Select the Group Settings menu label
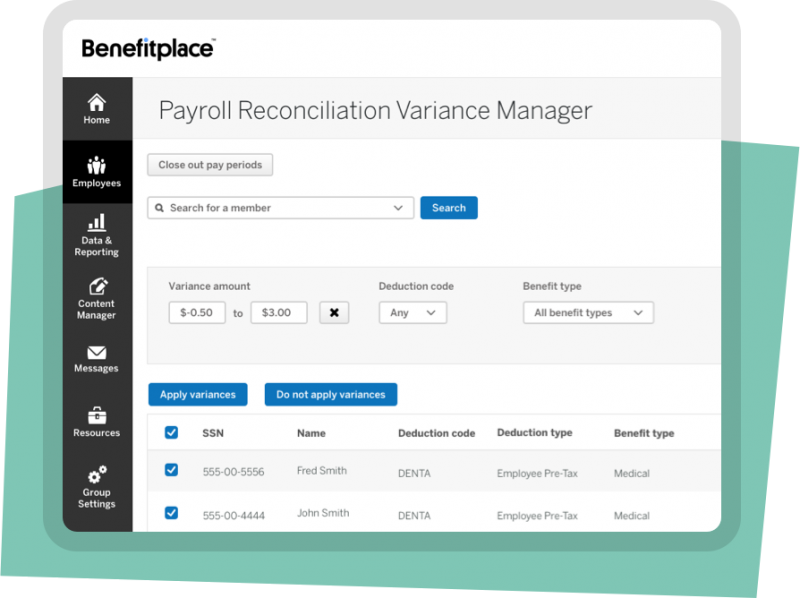The width and height of the screenshot is (800, 598). tap(96, 498)
